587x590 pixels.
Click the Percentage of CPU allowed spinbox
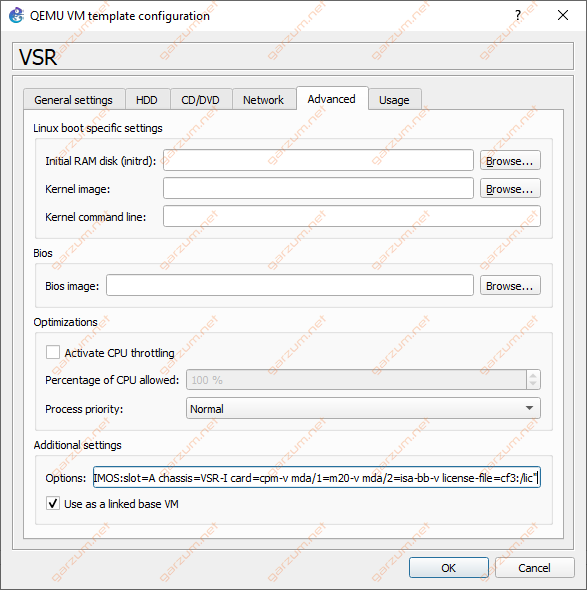pyautogui.click(x=363, y=380)
